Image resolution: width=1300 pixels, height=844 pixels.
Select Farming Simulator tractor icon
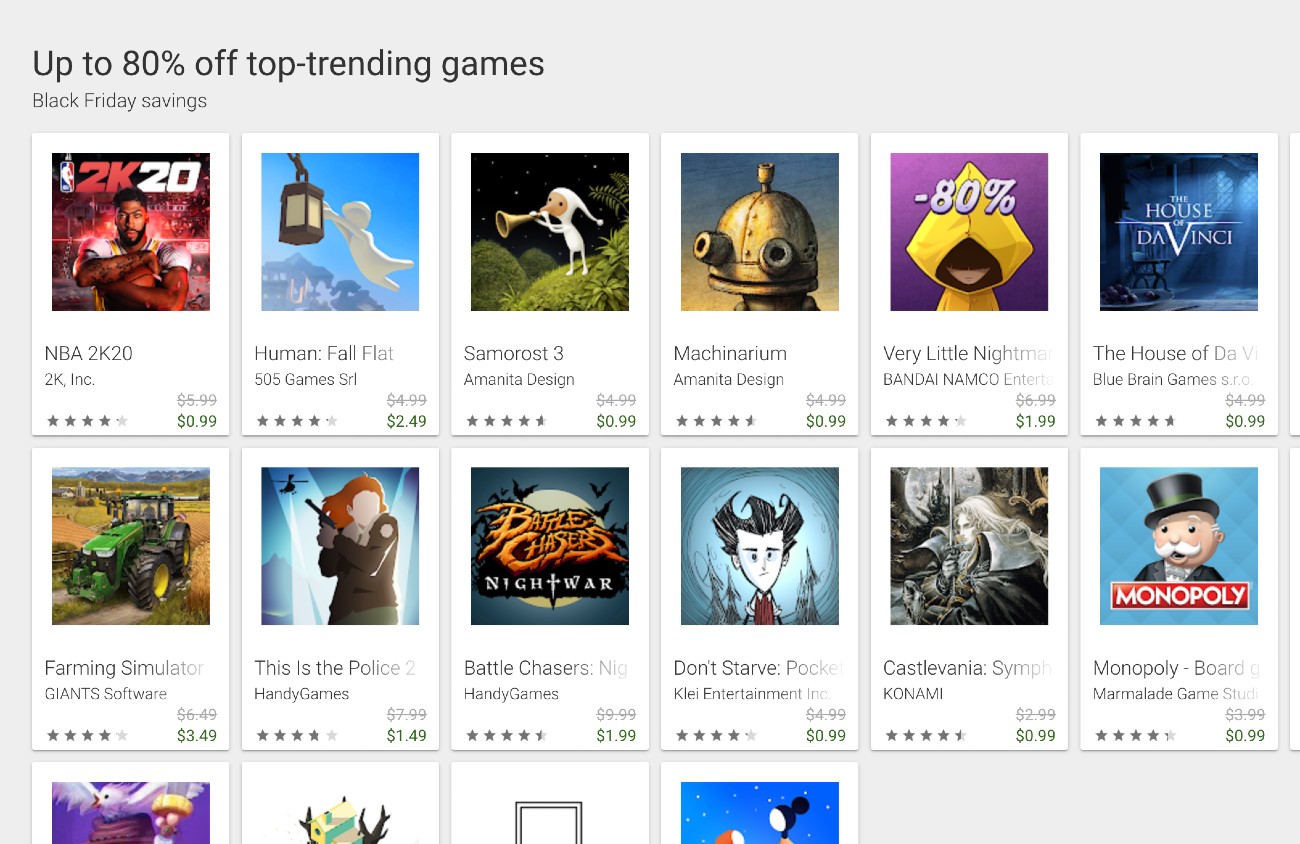tap(131, 546)
